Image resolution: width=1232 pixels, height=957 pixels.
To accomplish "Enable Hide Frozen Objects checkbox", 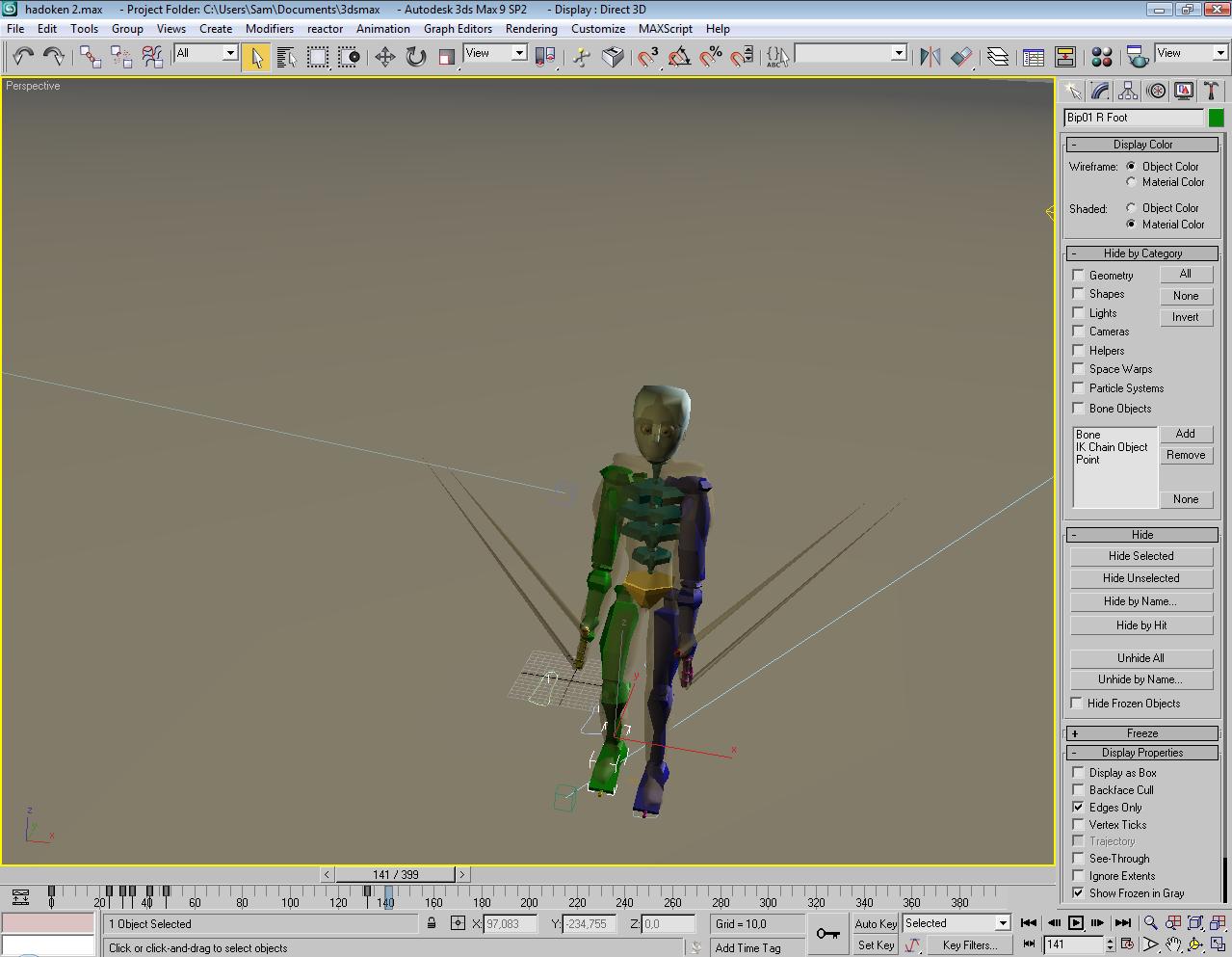I will [1077, 704].
